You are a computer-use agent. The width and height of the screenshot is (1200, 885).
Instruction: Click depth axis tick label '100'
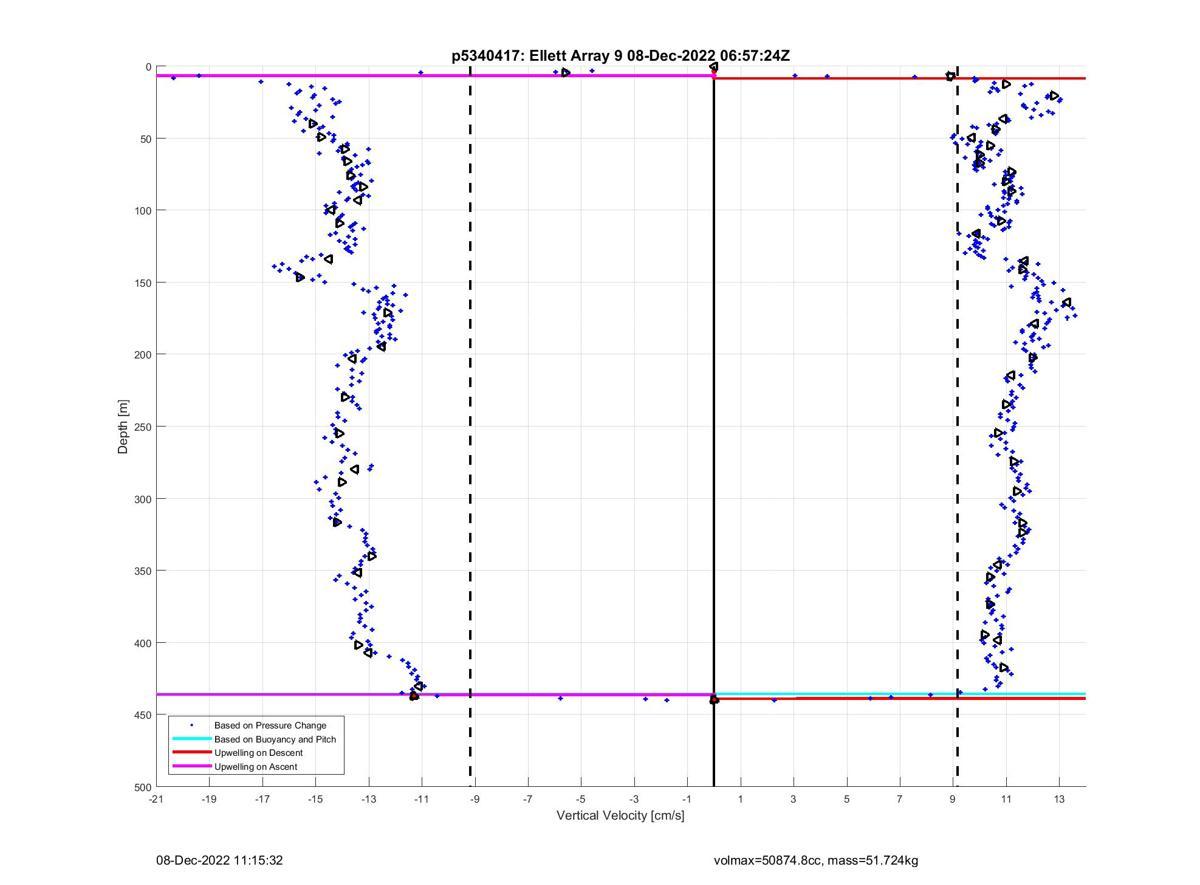pyautogui.click(x=142, y=210)
